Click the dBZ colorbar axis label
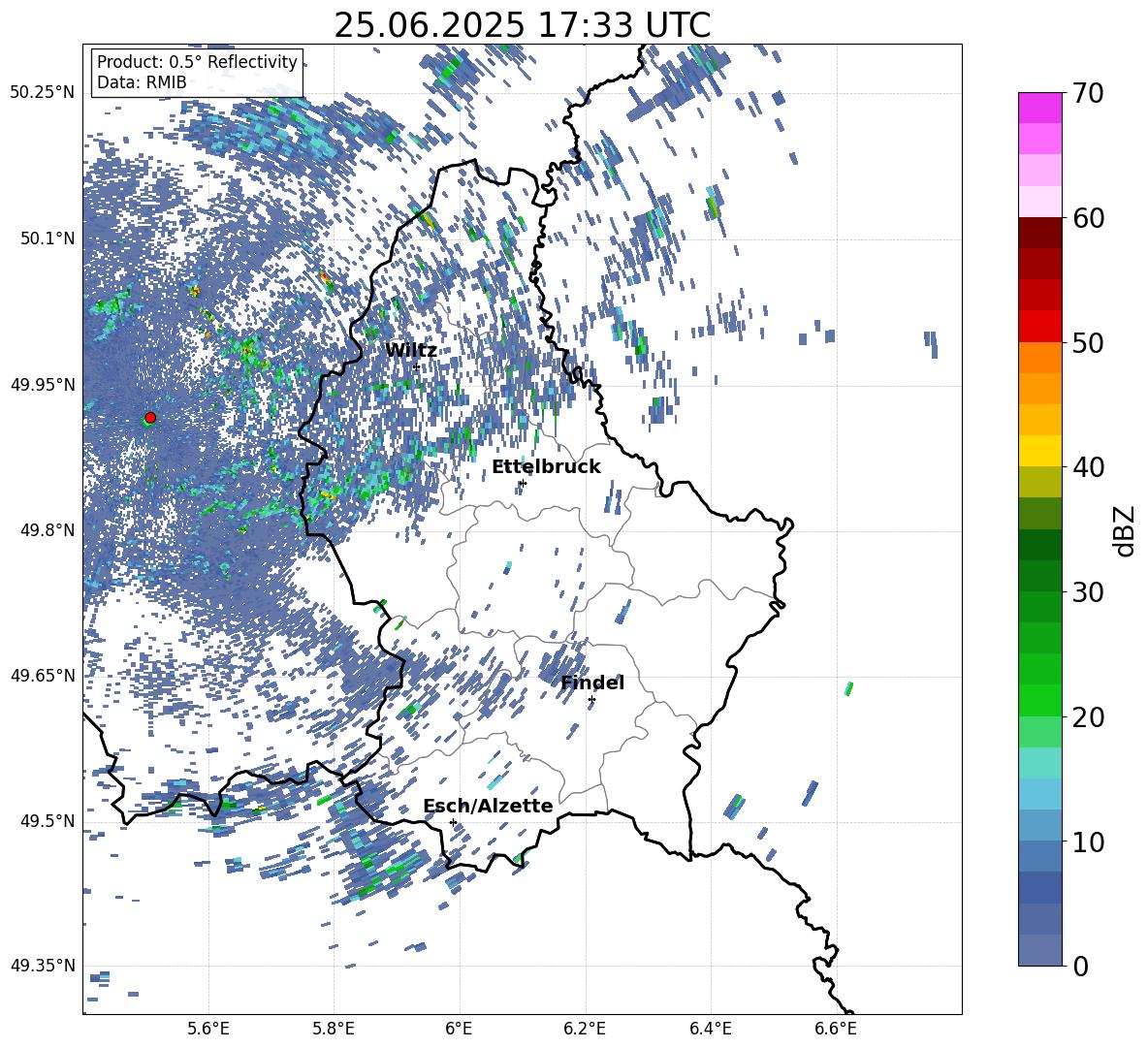 coord(1123,530)
